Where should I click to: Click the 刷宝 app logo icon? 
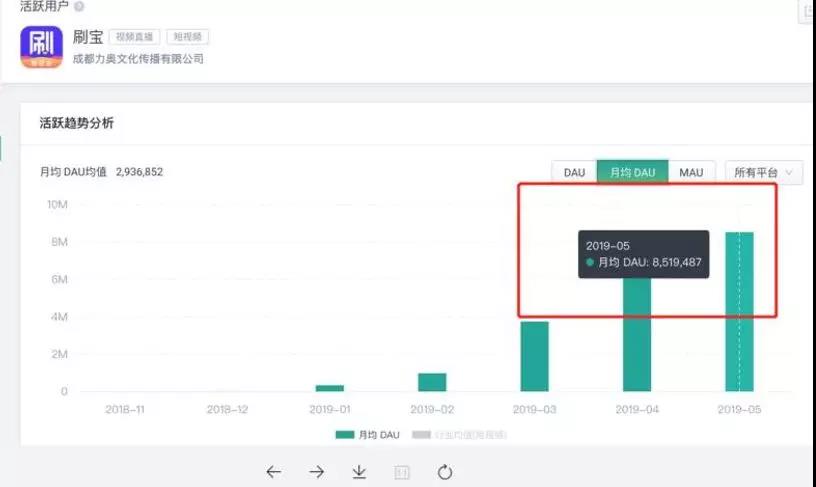42,47
